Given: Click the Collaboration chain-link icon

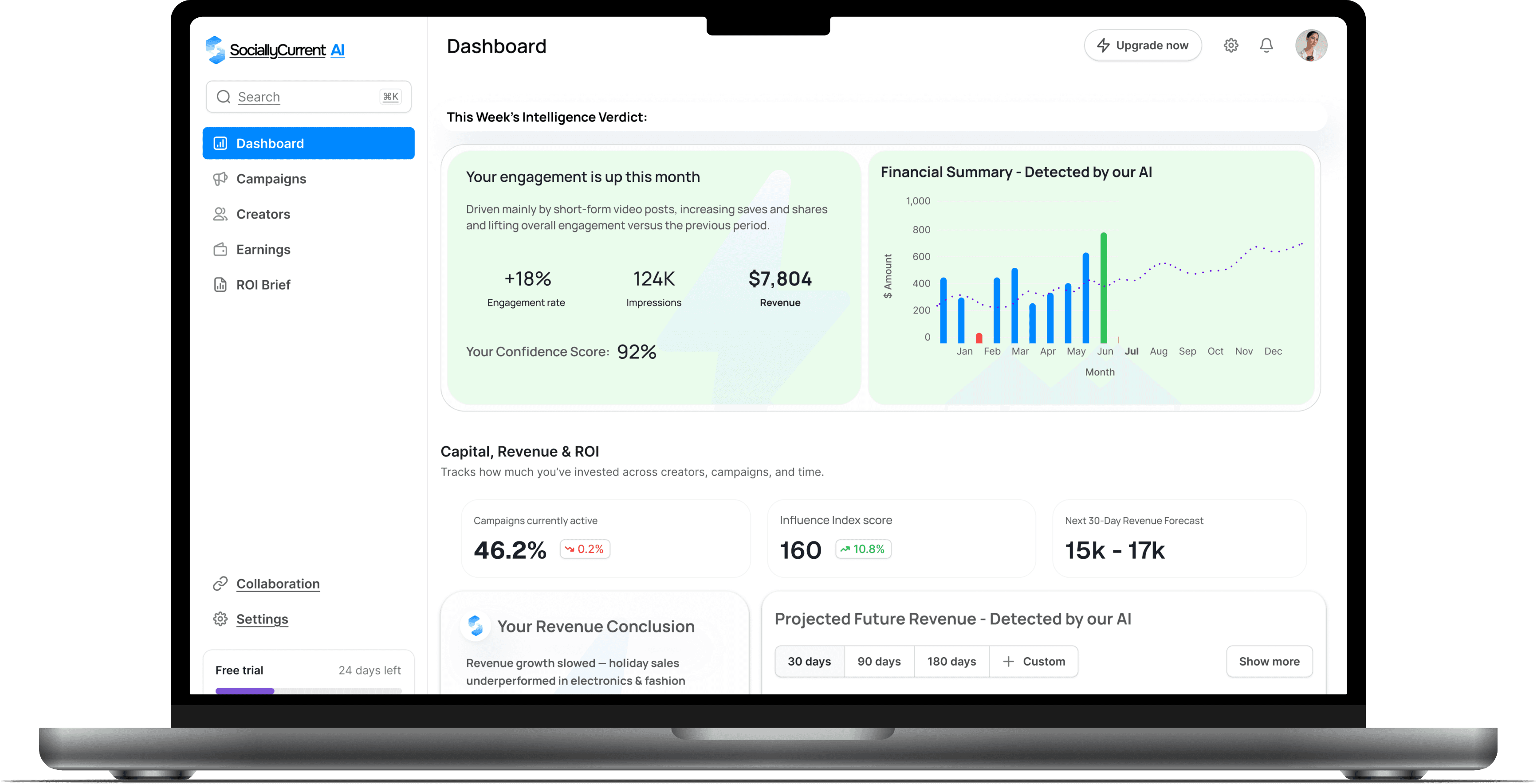Looking at the screenshot, I should [x=221, y=584].
